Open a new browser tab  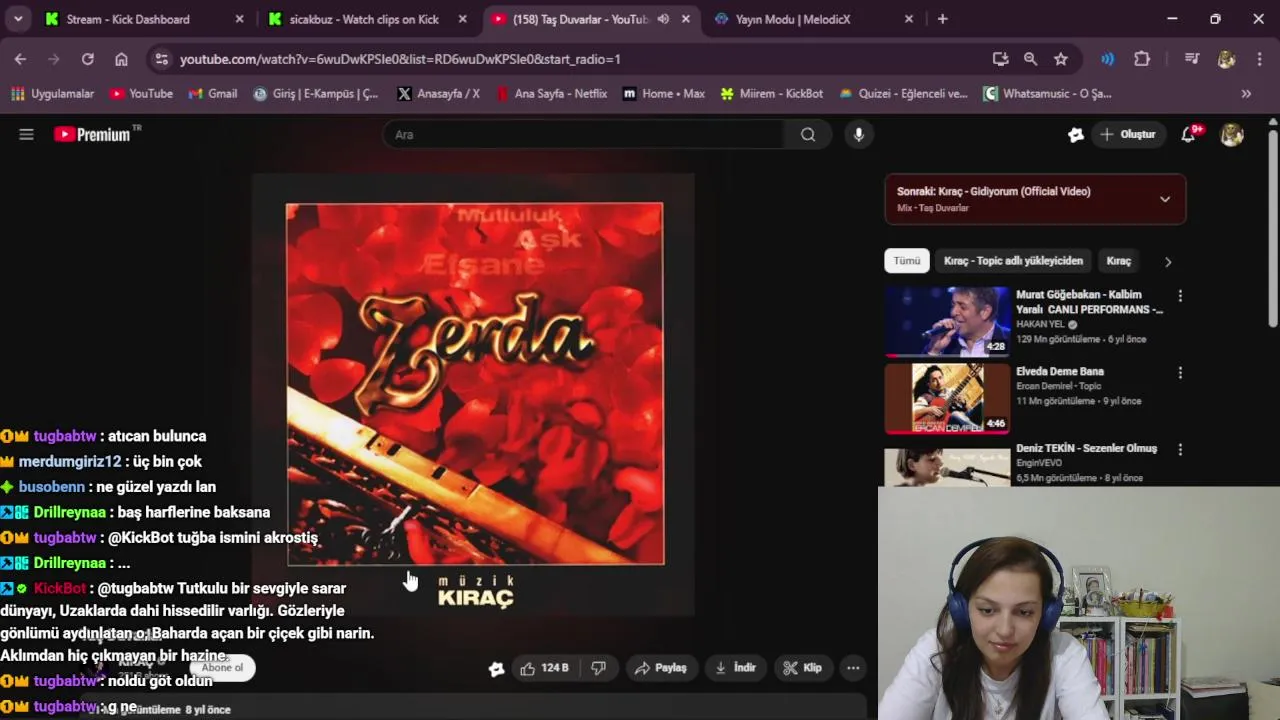[942, 19]
